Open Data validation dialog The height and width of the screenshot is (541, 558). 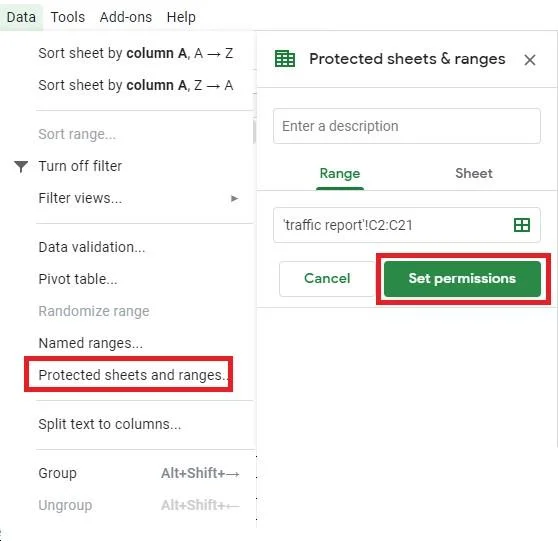point(92,247)
